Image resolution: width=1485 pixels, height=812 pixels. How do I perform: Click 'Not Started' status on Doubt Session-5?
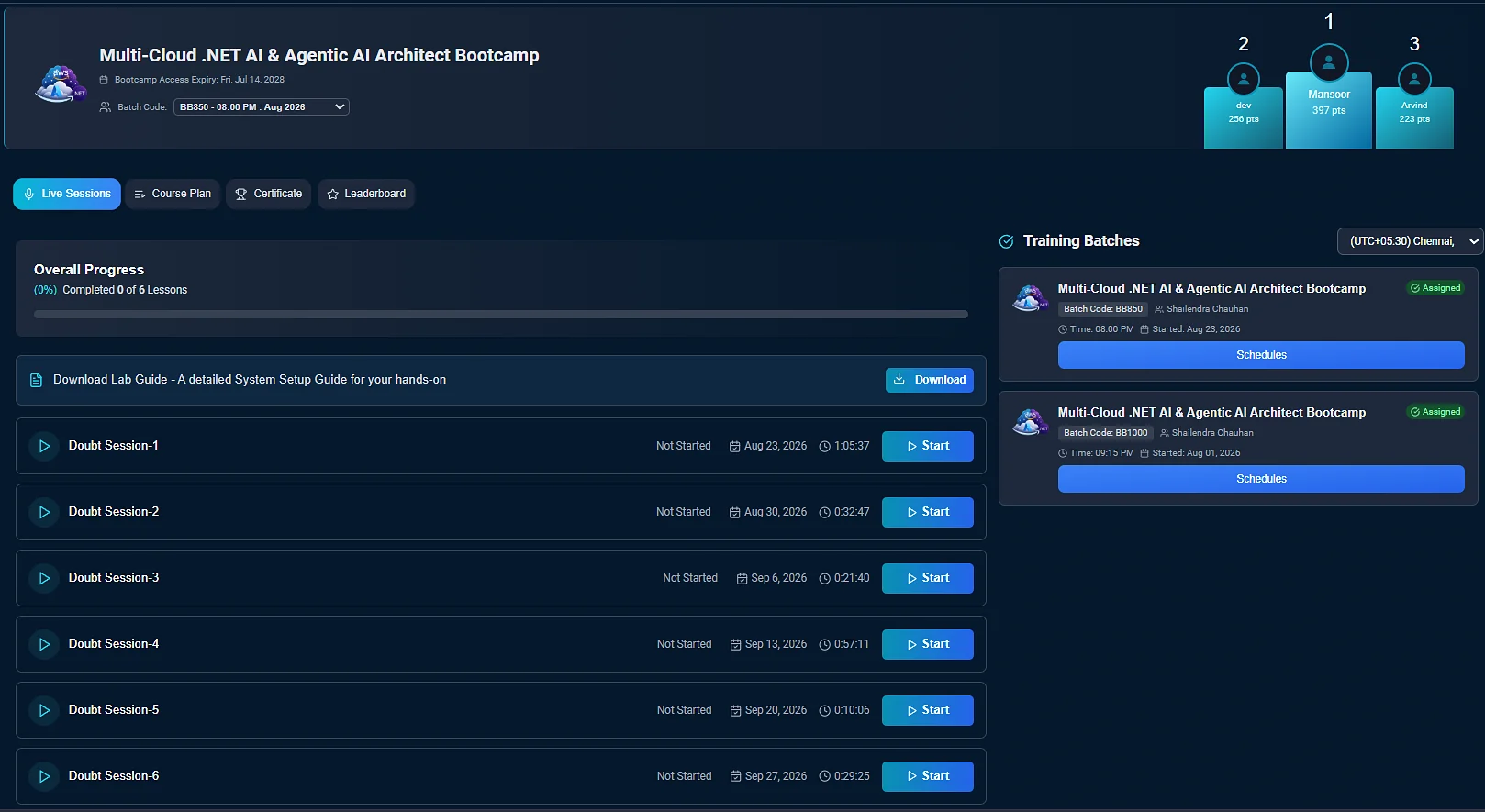click(x=684, y=710)
